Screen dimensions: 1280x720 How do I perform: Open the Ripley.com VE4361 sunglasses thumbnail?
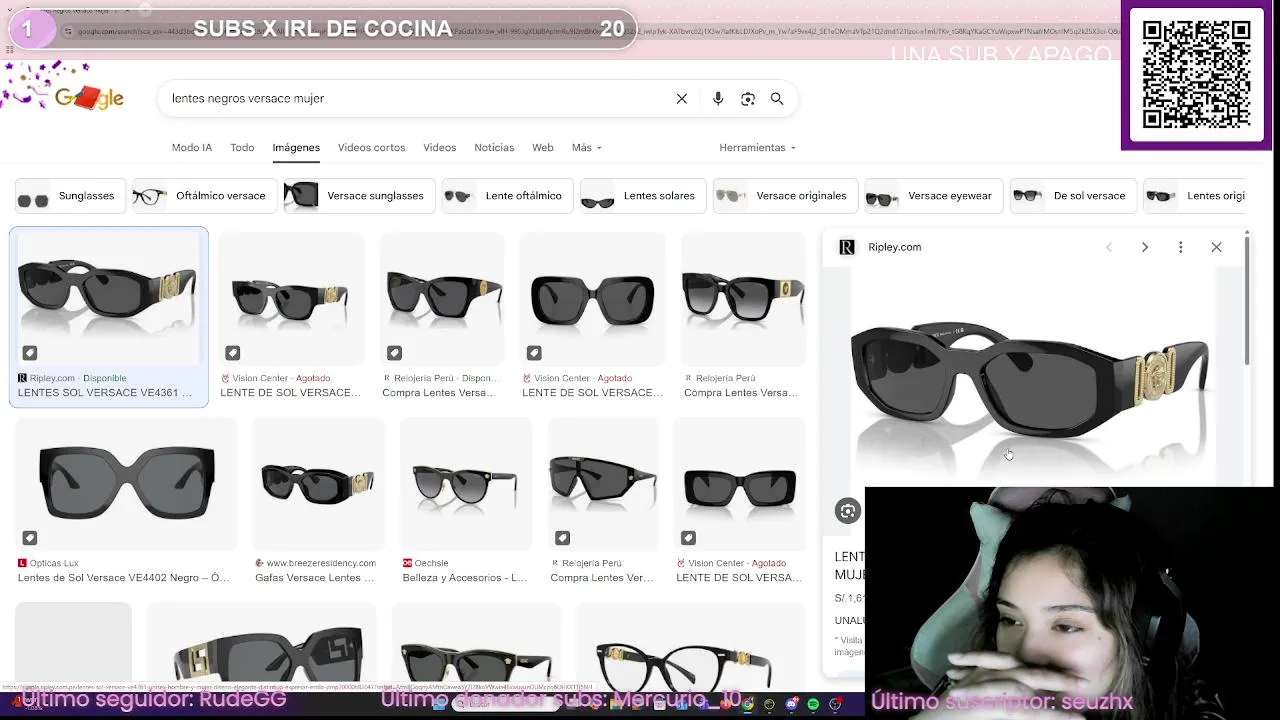point(108,298)
